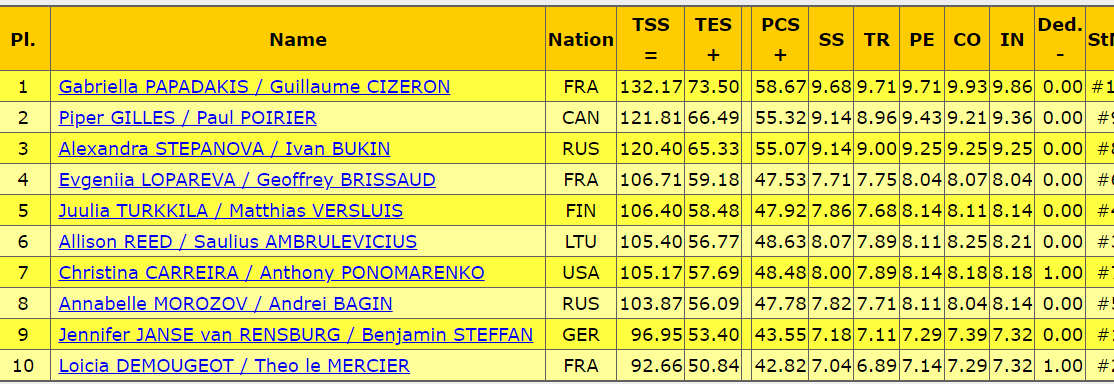Click the Pl. column header
The width and height of the screenshot is (1114, 384).
tap(23, 39)
